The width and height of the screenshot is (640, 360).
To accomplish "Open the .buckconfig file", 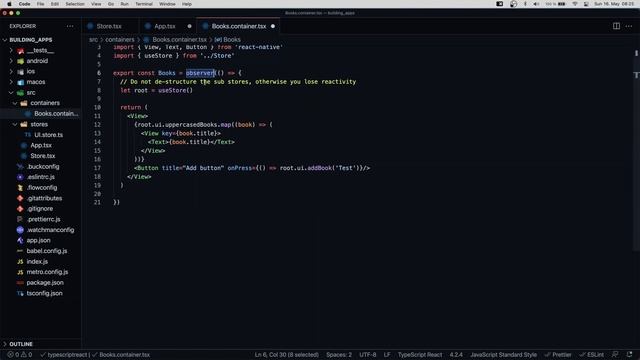I will coord(43,167).
